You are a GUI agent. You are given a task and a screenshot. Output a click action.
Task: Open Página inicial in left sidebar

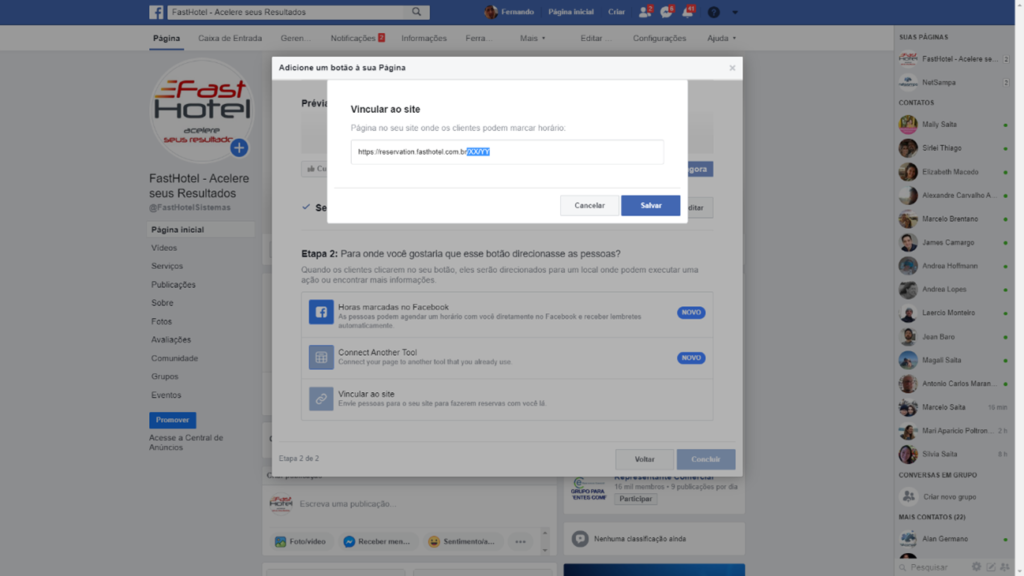tap(200, 229)
